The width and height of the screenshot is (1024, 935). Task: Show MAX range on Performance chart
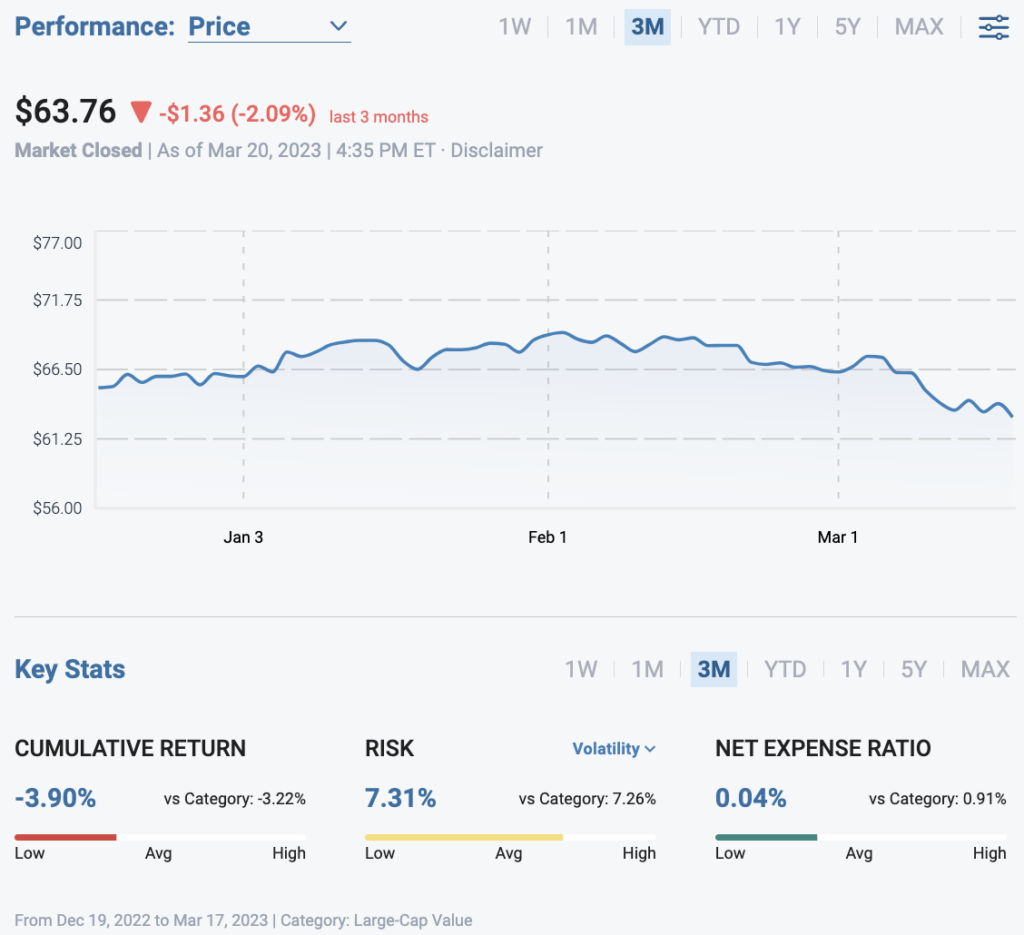(918, 27)
